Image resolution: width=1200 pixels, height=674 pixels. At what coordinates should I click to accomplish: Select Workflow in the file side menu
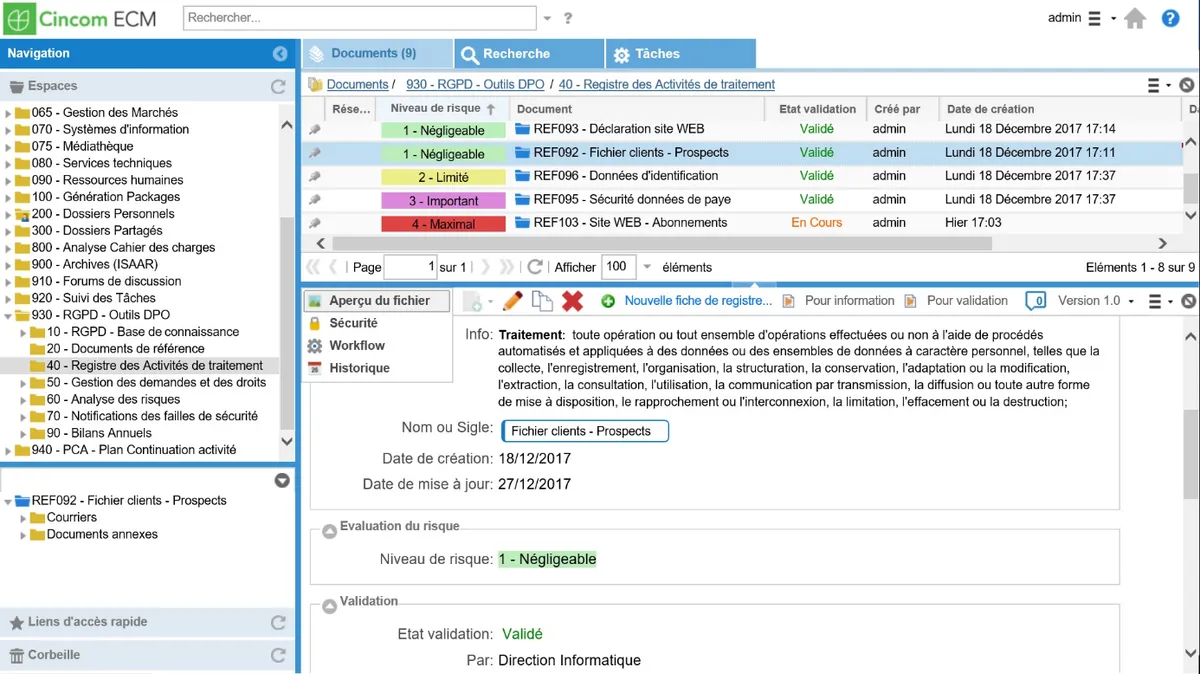[x=357, y=346]
